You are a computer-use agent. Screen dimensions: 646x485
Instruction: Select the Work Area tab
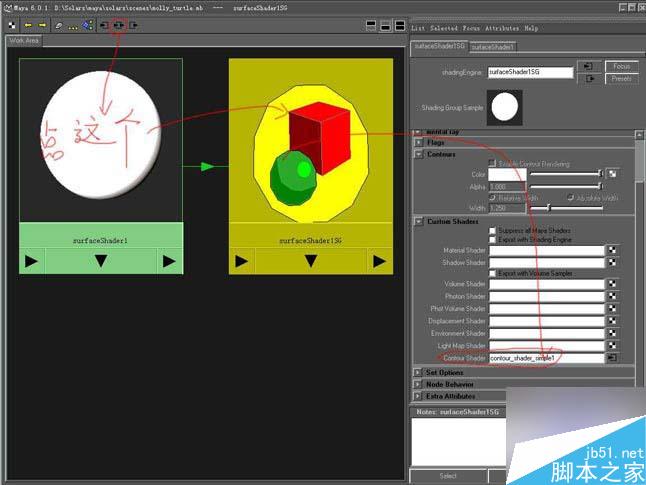(24, 41)
